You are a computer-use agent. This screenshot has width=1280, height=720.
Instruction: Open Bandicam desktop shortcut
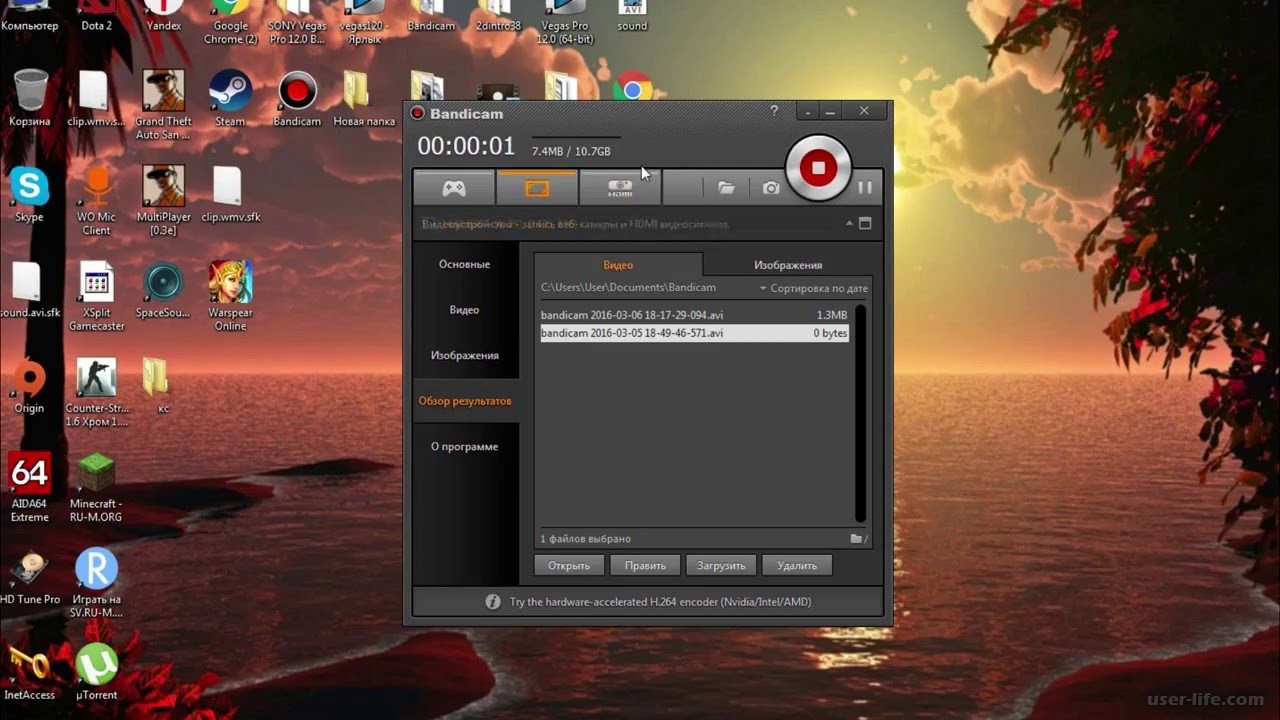click(297, 98)
